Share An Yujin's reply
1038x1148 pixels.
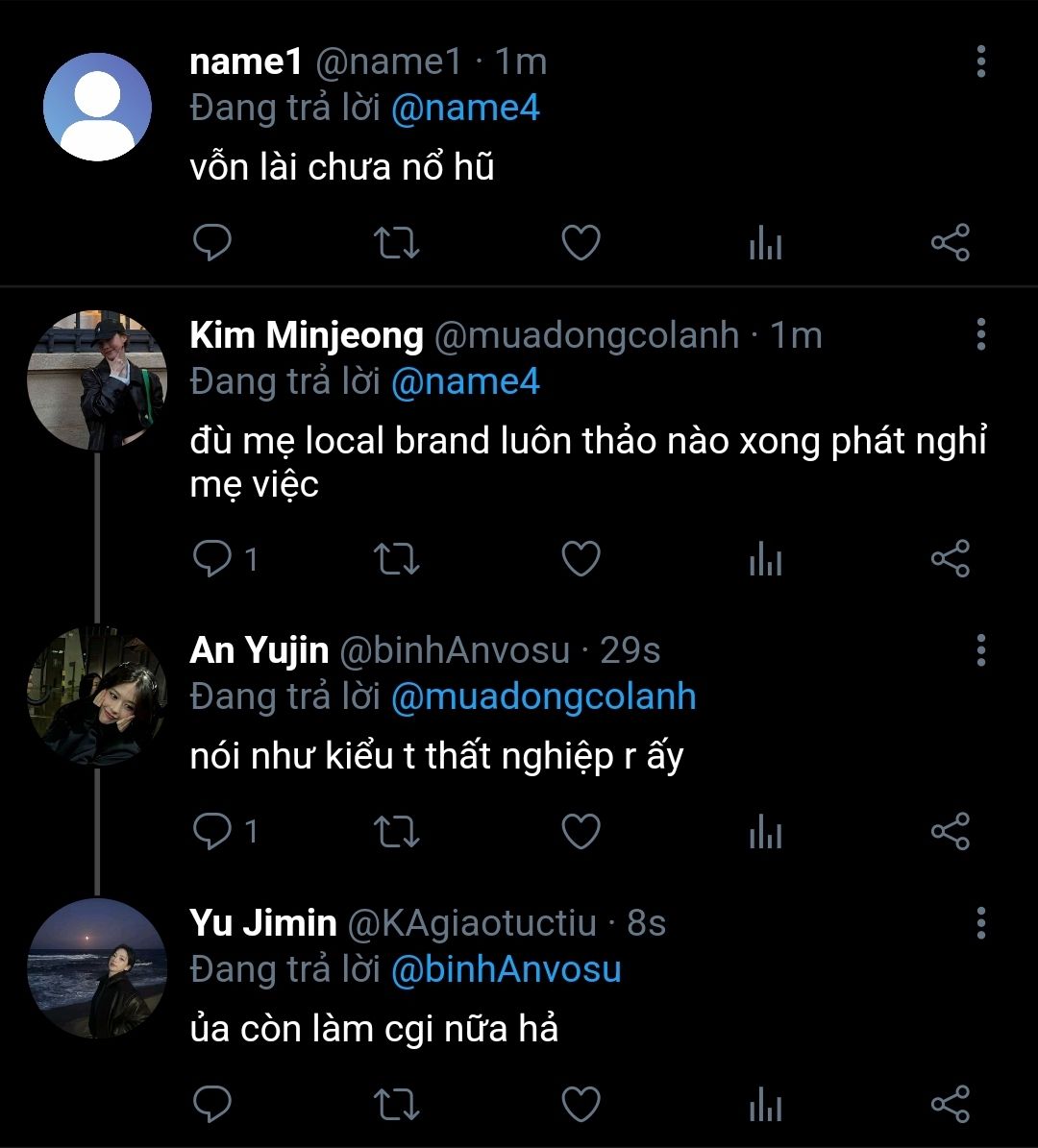click(x=951, y=832)
